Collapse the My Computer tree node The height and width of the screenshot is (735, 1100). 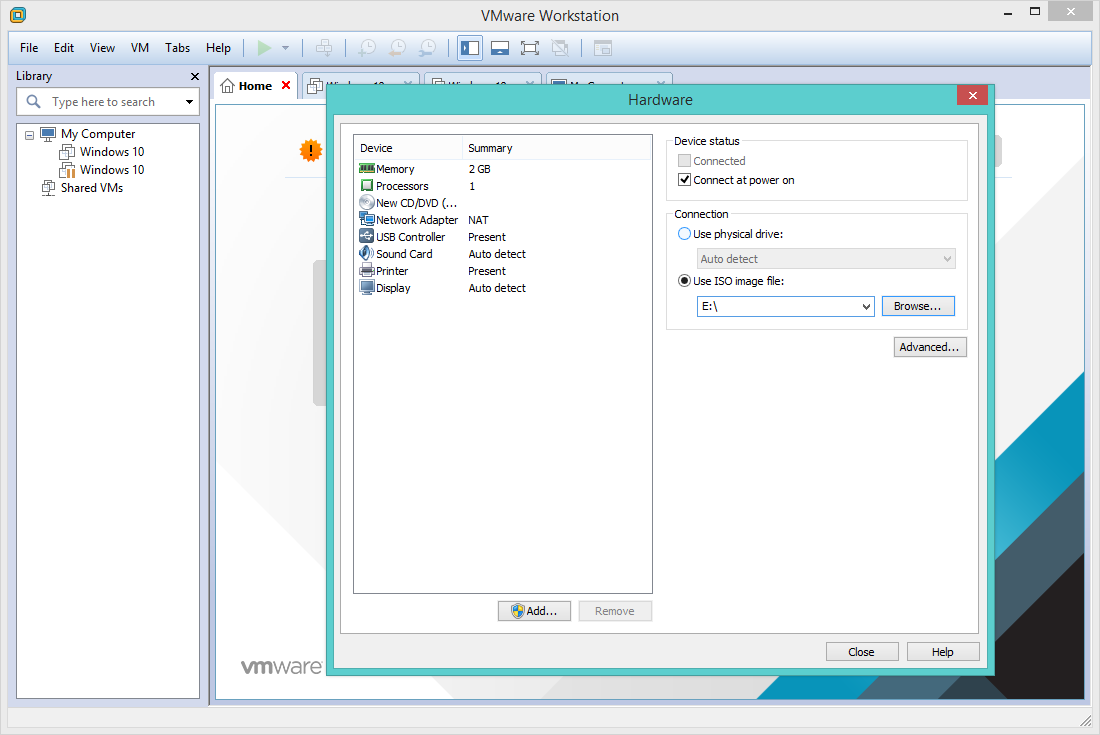(29, 135)
